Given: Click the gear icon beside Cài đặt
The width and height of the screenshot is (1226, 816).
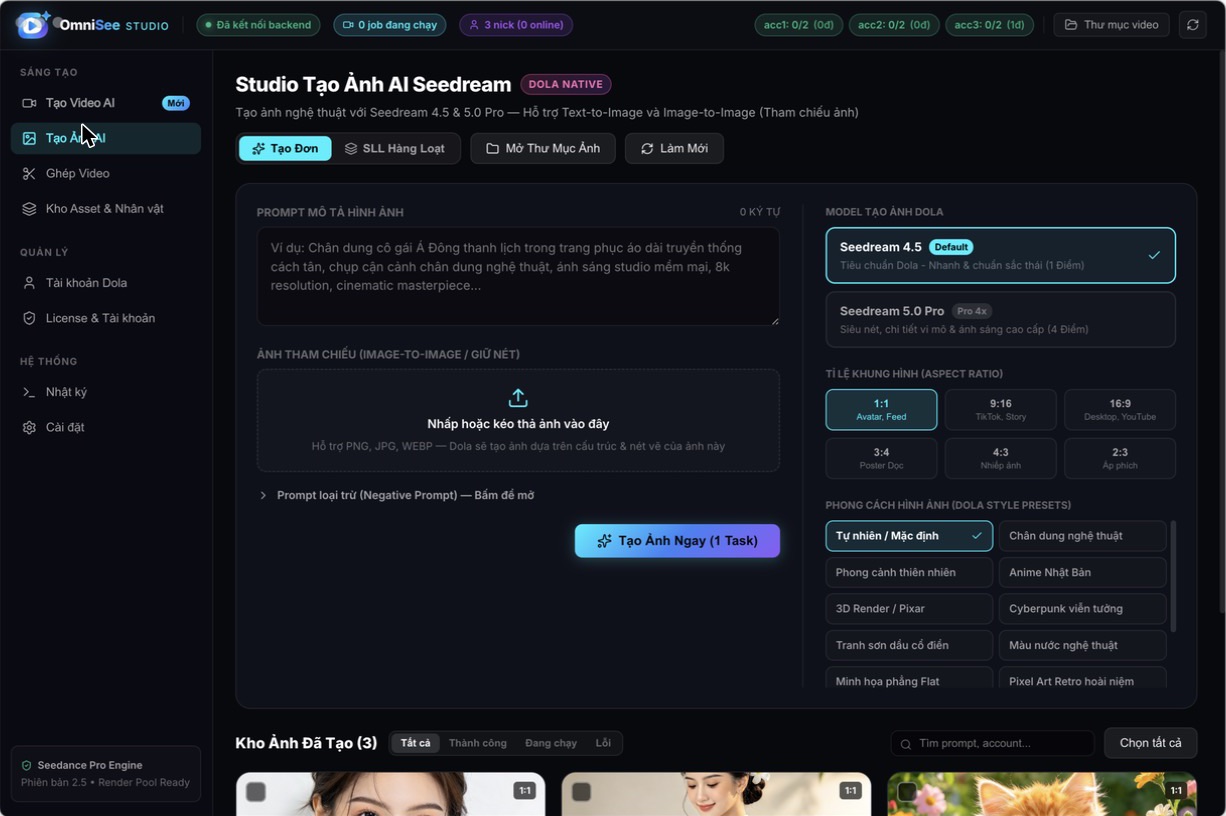Looking at the screenshot, I should coord(29,427).
